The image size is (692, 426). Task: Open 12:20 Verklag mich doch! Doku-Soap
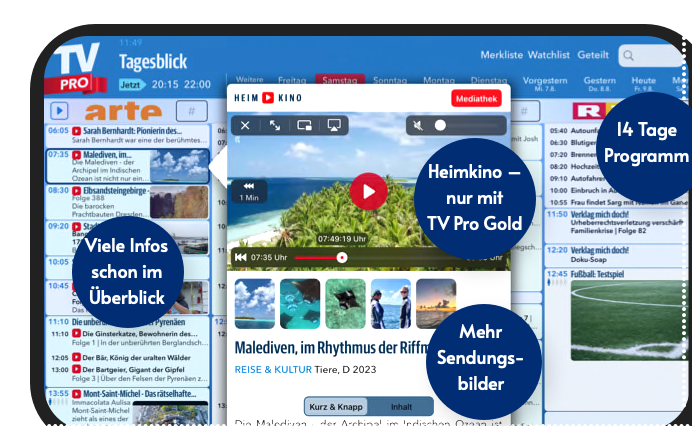616,255
